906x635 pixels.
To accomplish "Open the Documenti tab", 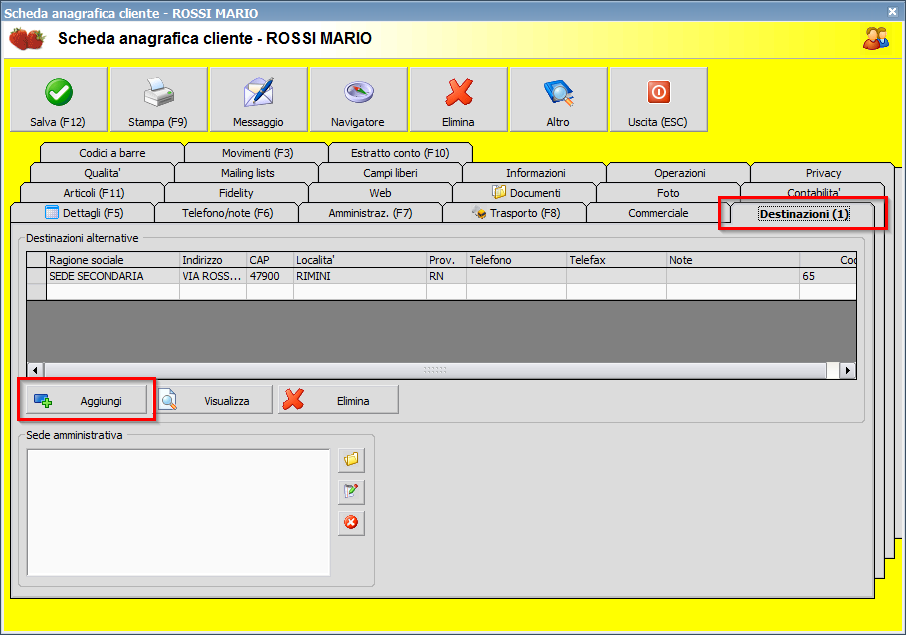I will click(525, 193).
